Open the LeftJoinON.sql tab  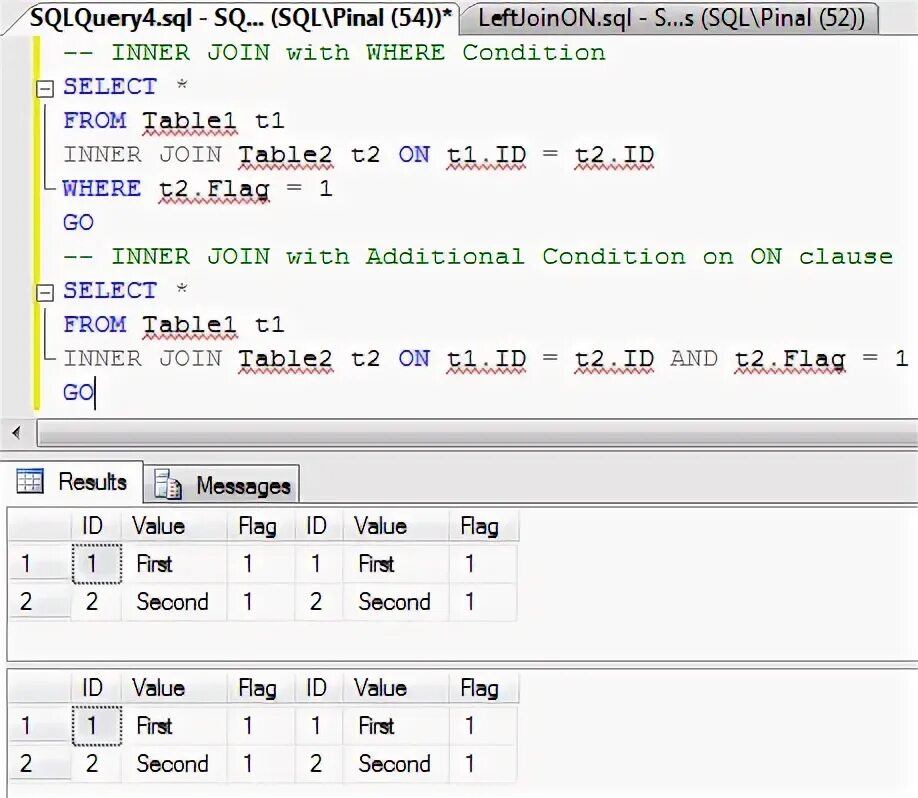[671, 19]
